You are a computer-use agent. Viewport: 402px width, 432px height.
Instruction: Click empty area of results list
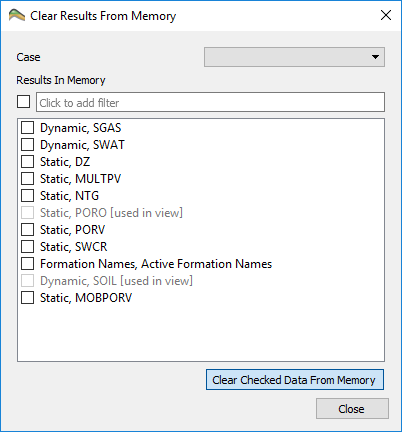[x=201, y=333]
